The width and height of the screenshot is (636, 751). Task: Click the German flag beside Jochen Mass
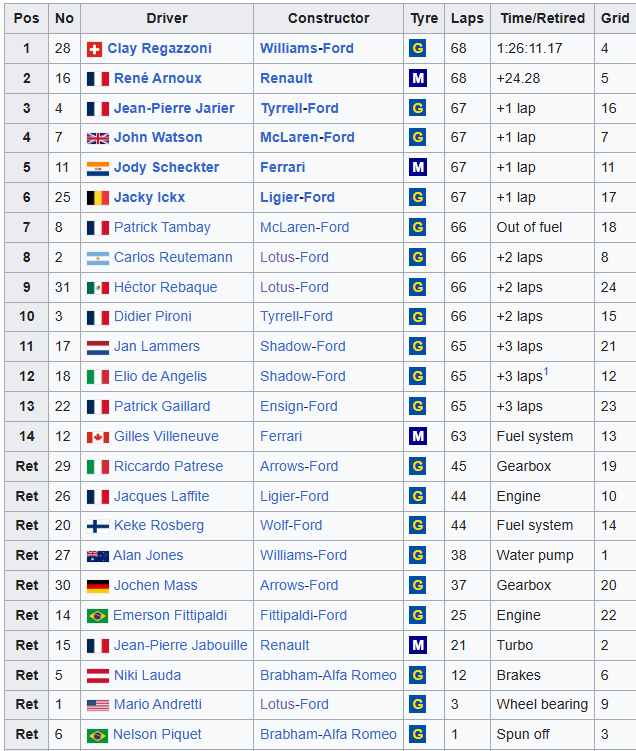(98, 586)
